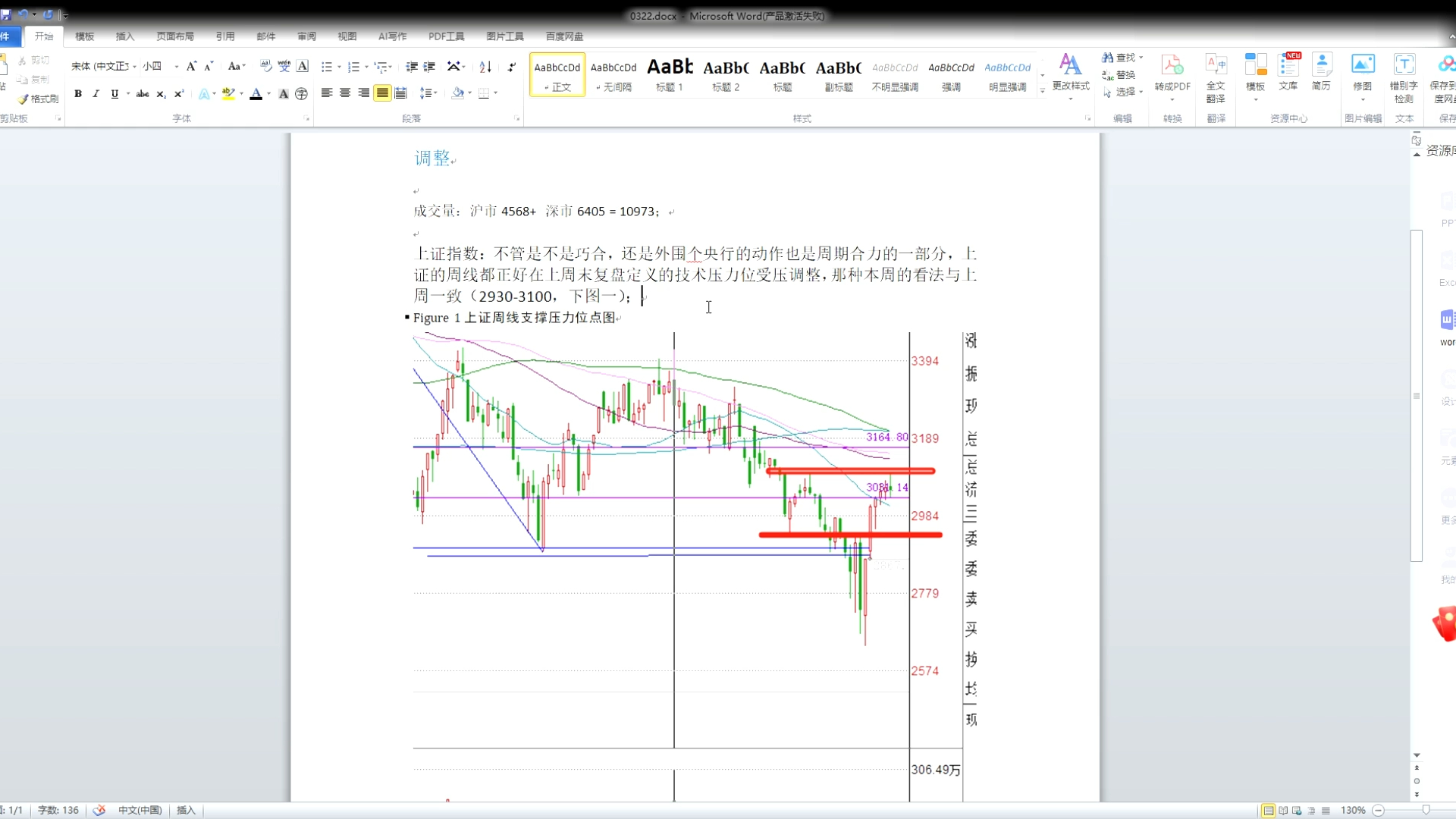Image resolution: width=1456 pixels, height=819 pixels.
Task: Align text left
Action: (327, 93)
